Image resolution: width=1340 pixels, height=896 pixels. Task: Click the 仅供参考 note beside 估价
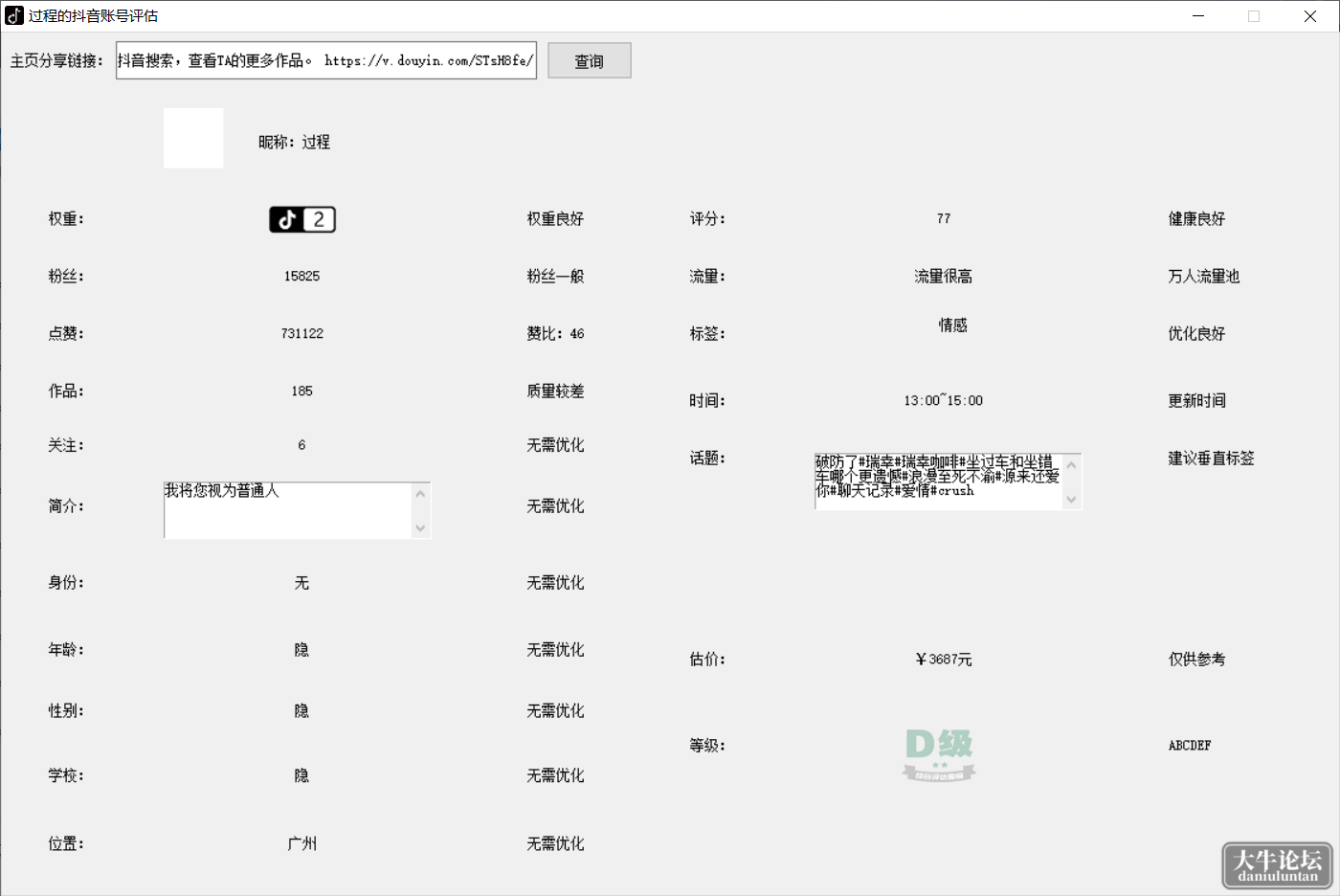point(1197,660)
